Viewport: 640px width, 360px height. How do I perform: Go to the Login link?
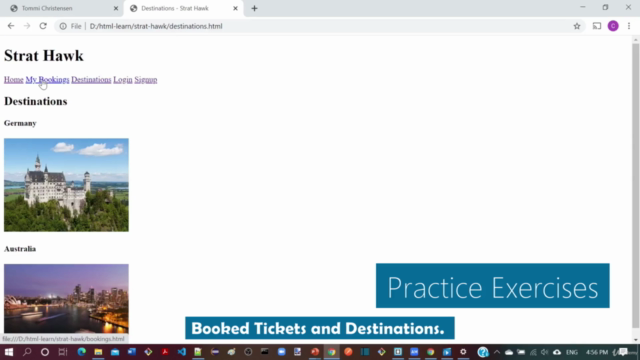(x=123, y=80)
